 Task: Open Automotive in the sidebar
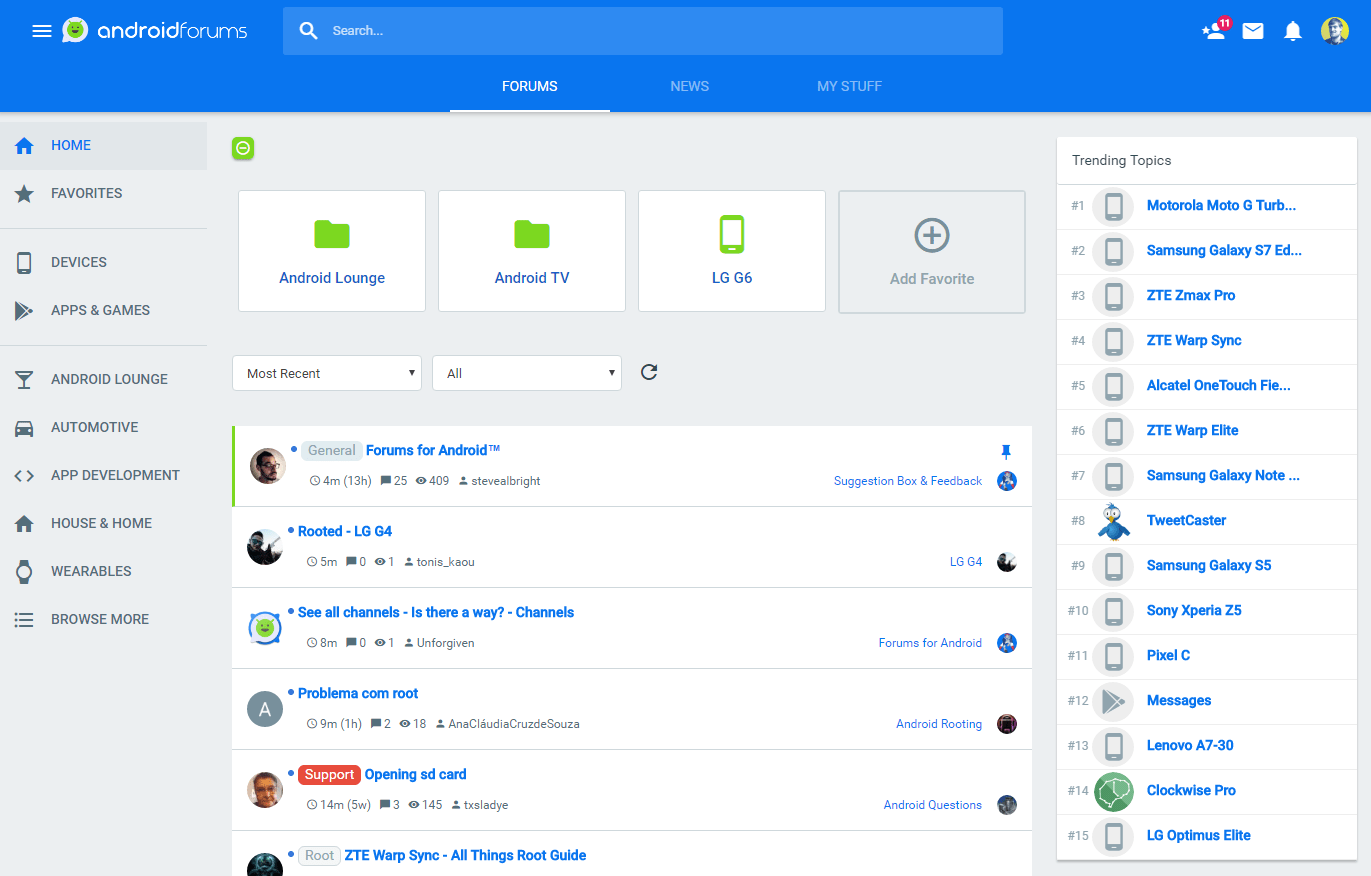104,427
